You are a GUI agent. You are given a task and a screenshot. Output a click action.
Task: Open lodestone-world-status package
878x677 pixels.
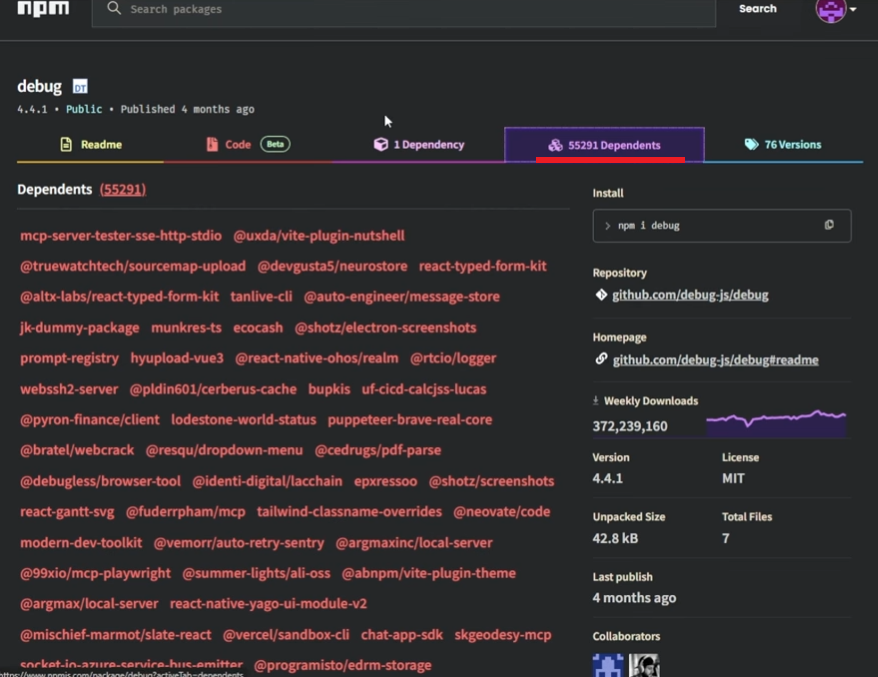244,420
